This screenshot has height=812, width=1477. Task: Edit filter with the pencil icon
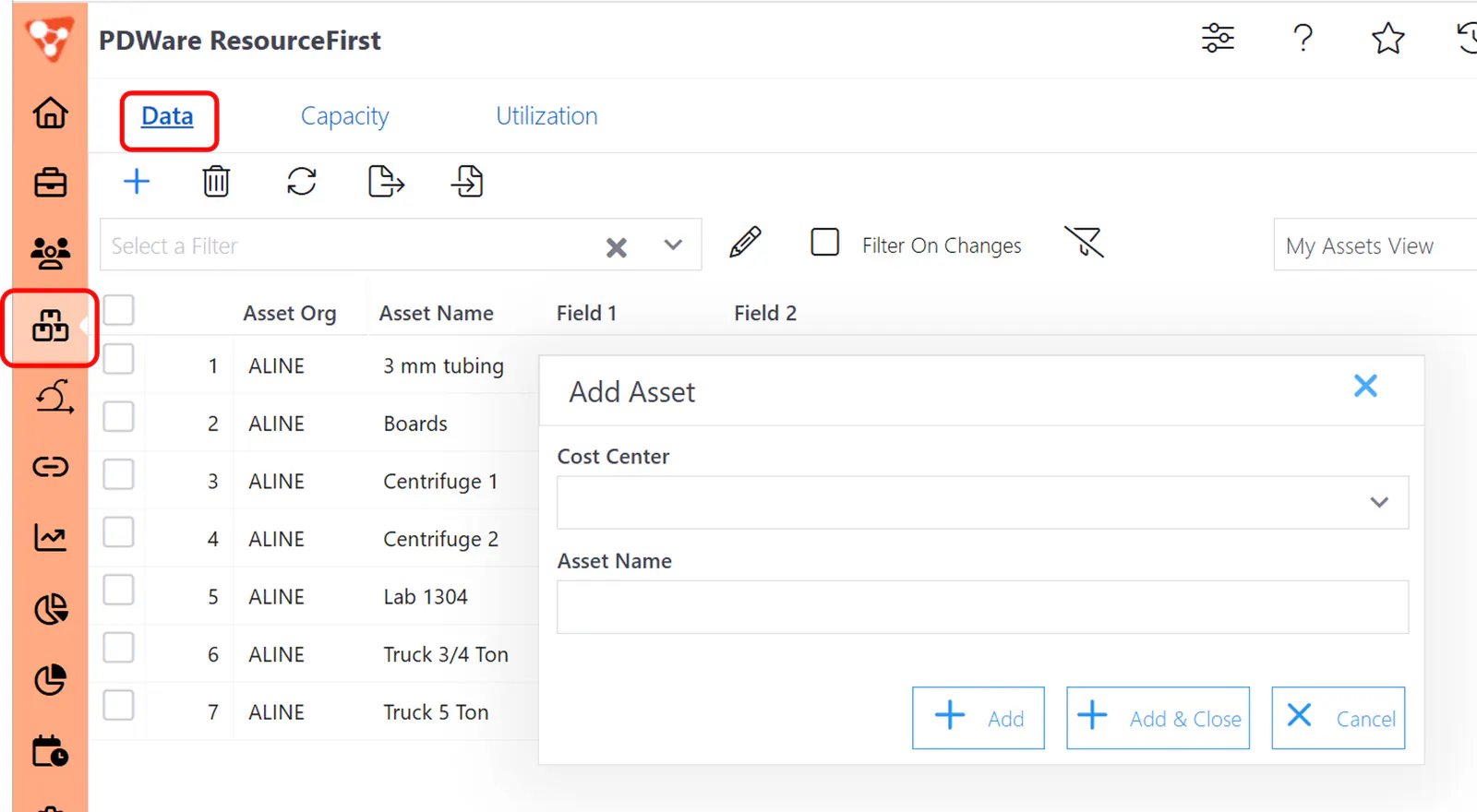pos(745,243)
